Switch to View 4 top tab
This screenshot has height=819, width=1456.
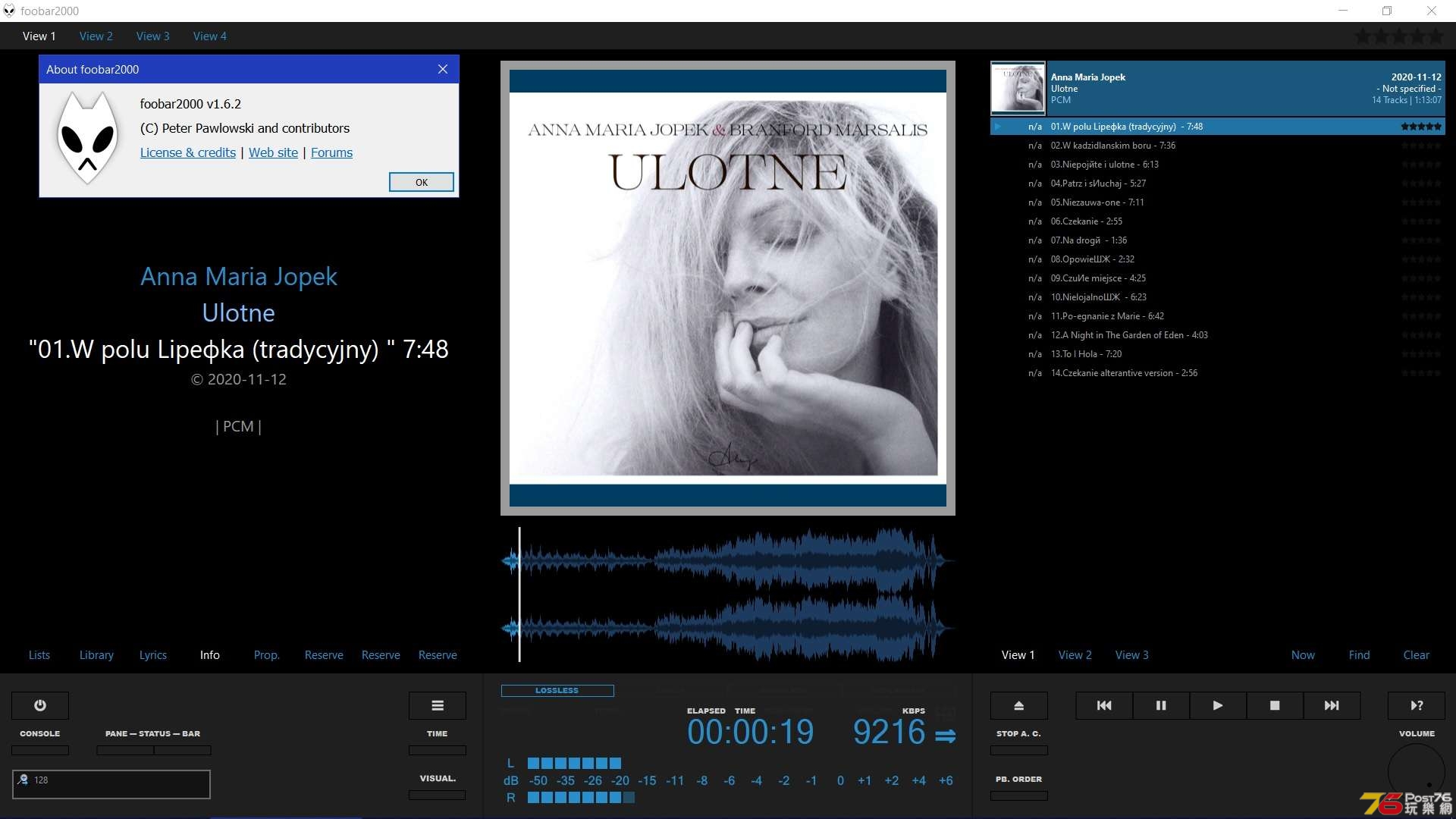point(210,36)
